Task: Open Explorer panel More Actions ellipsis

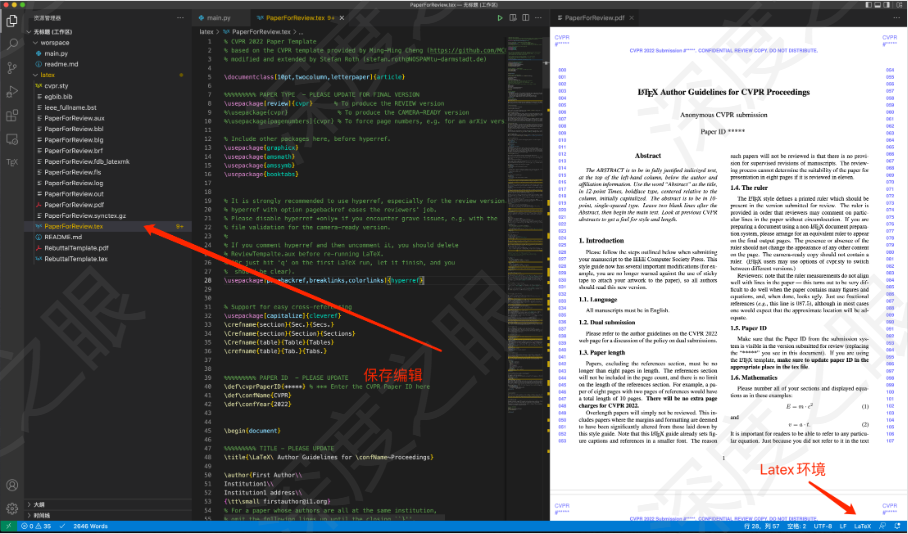Action: (181, 18)
